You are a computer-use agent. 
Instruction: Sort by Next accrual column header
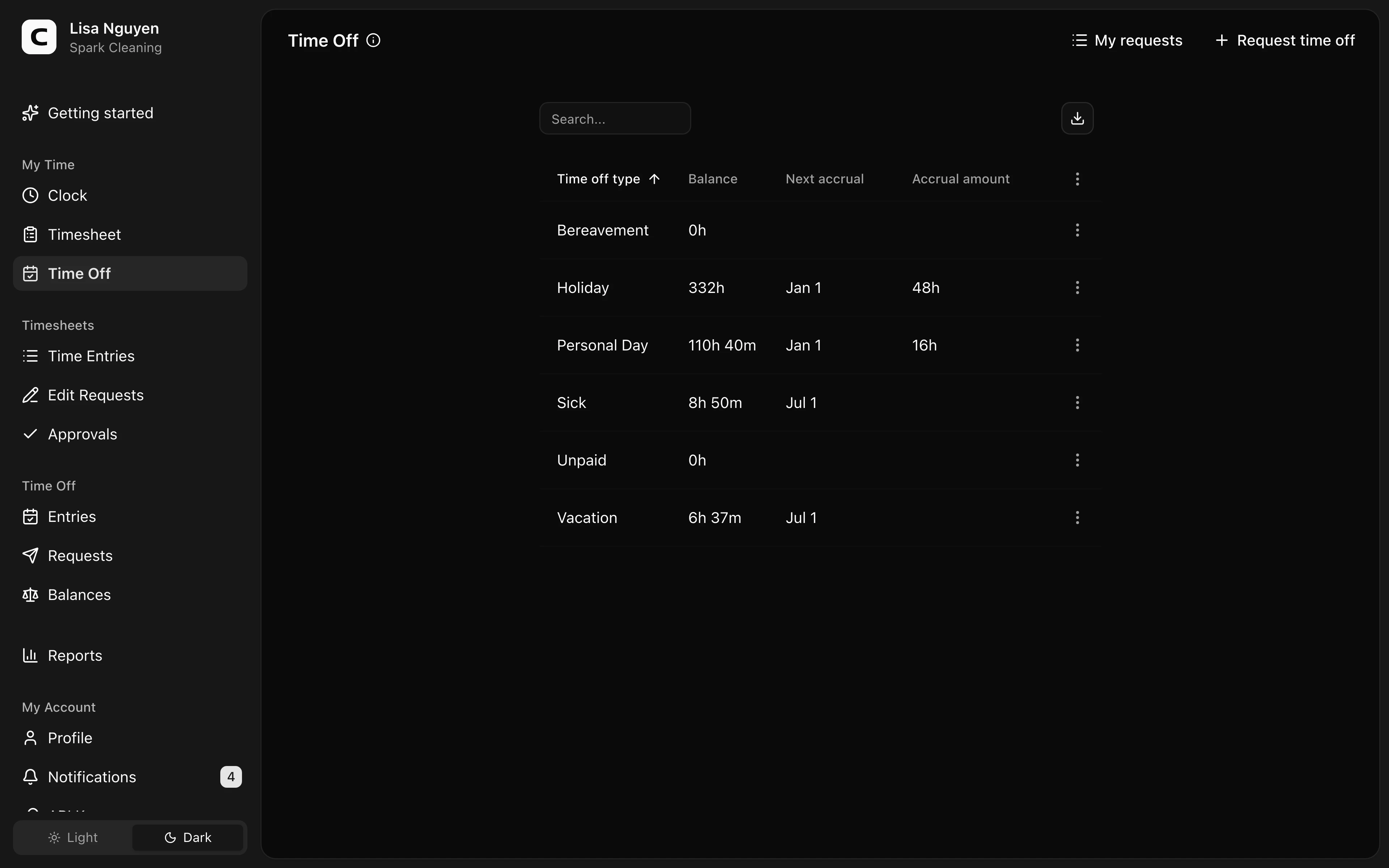click(824, 179)
